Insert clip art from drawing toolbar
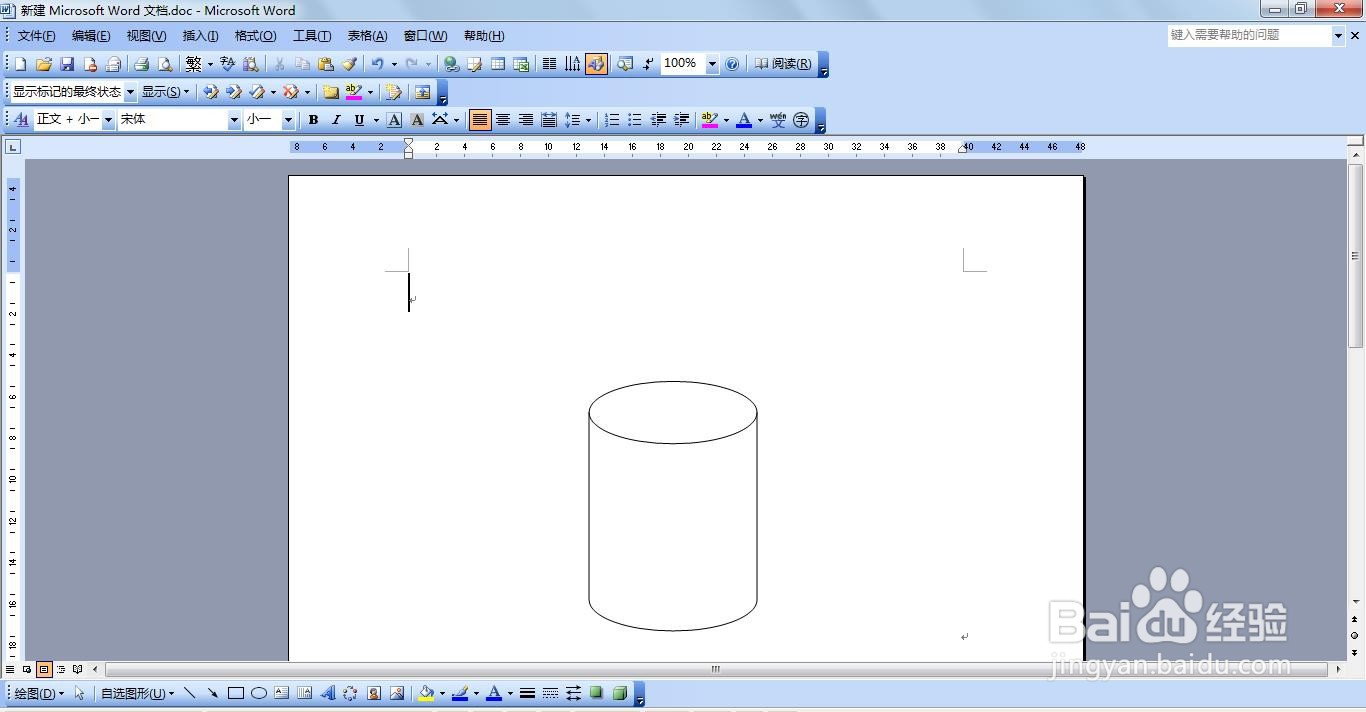This screenshot has width=1366, height=712. (x=374, y=693)
